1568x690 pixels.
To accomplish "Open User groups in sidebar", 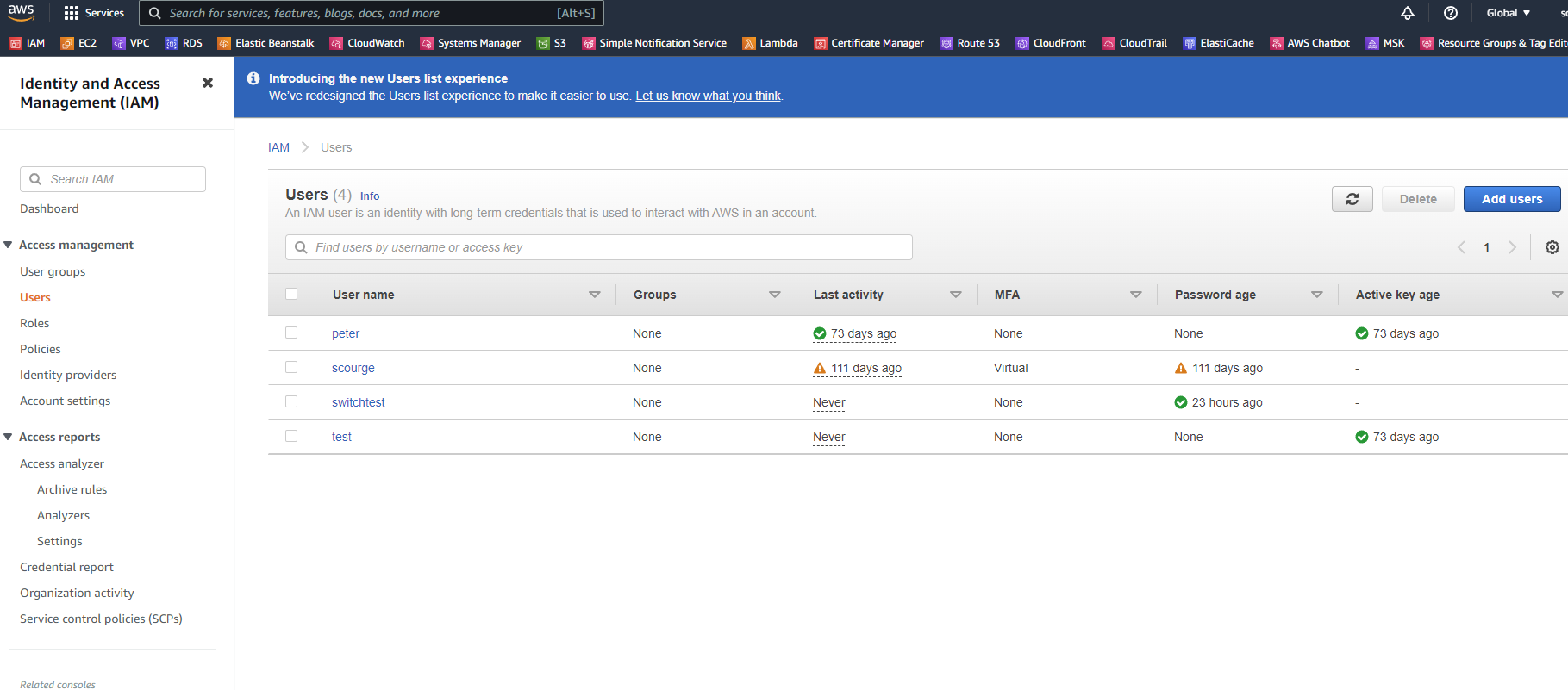I will coord(53,271).
